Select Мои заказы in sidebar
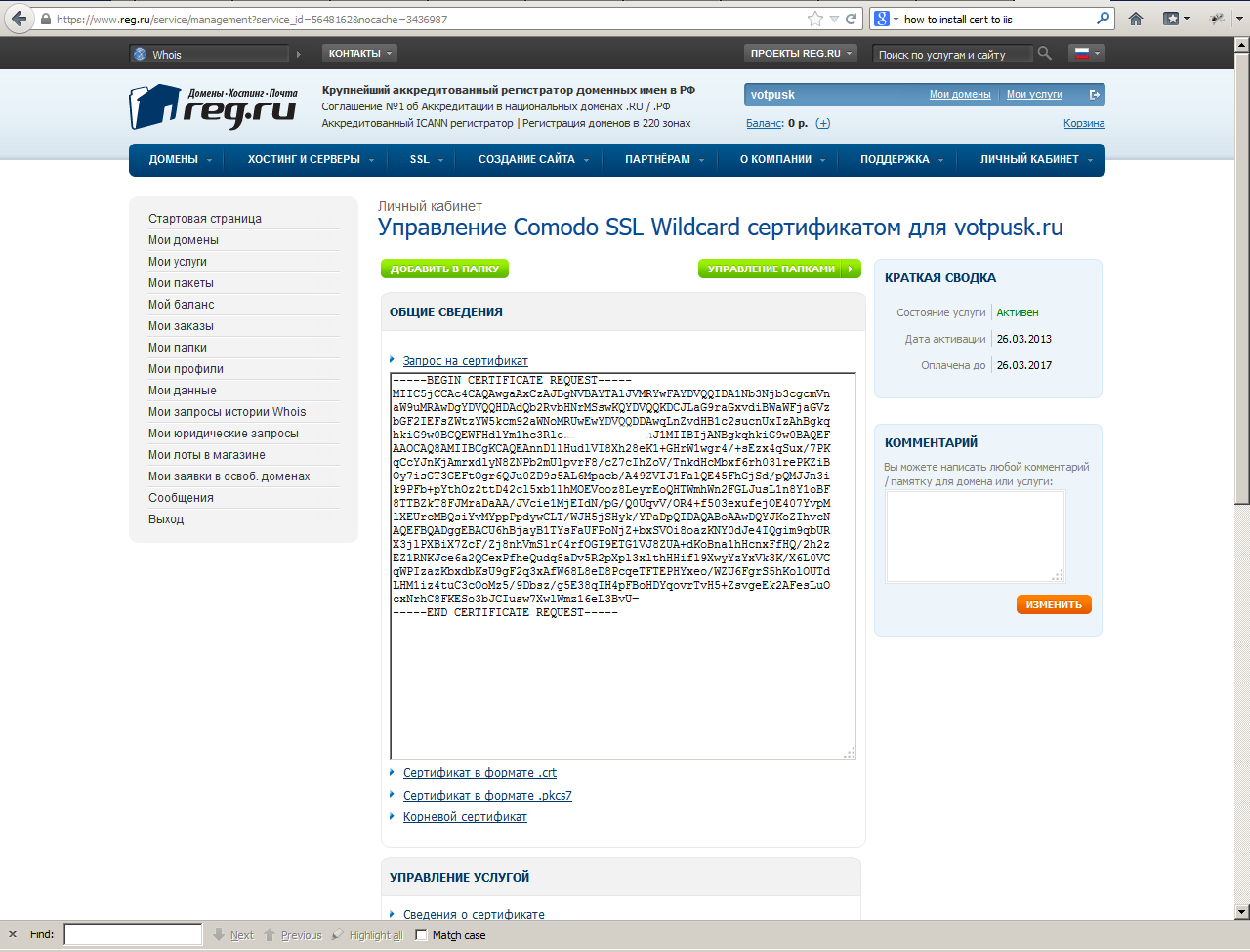This screenshot has height=952, width=1250. (x=181, y=326)
